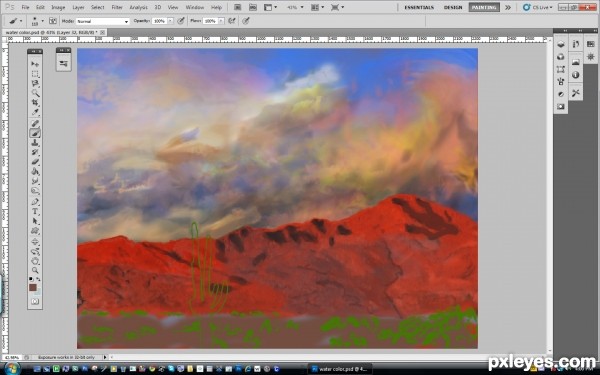Open the Image menu
The image size is (600, 375).
[58, 7]
